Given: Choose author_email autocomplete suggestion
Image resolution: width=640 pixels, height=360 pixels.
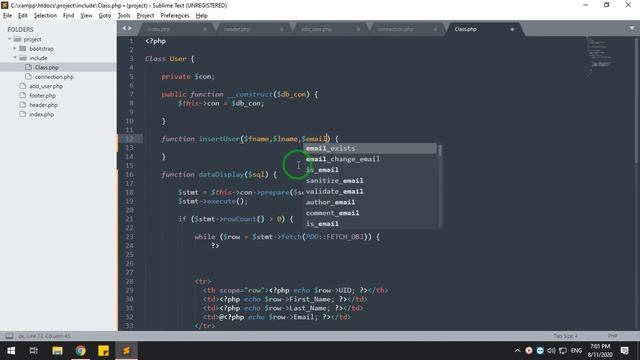Looking at the screenshot, I should [370, 202].
